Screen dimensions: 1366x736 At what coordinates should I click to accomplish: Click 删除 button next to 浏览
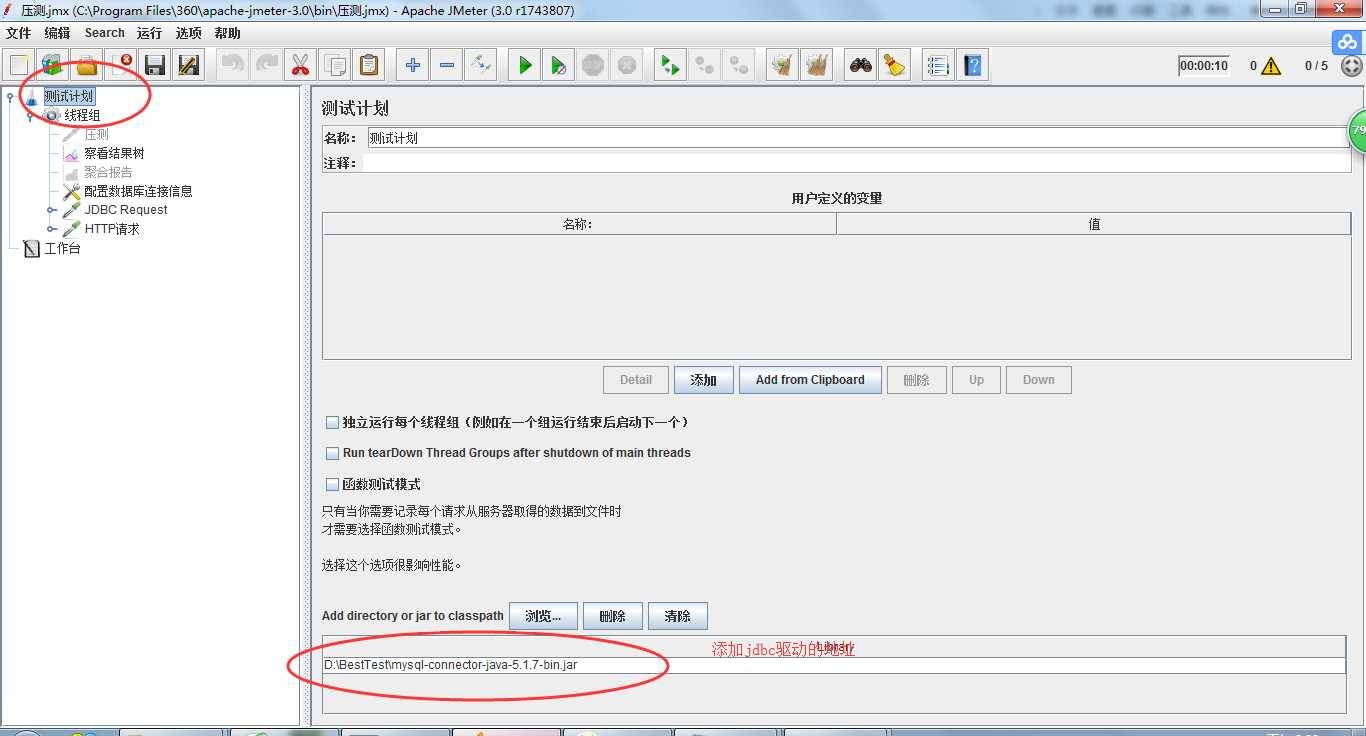[x=612, y=616]
